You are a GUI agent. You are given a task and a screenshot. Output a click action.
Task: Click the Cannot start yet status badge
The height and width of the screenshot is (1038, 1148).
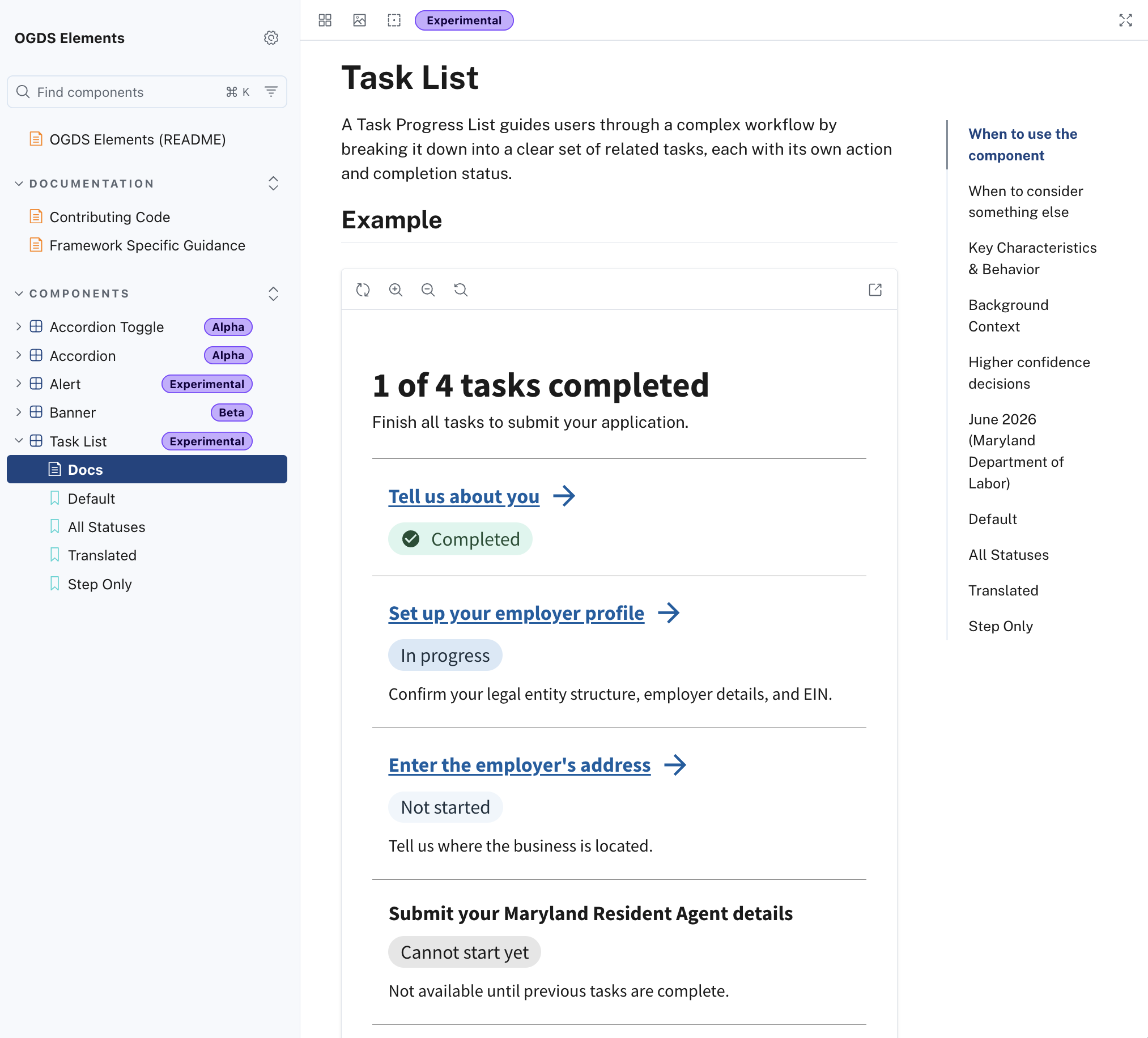(x=464, y=951)
